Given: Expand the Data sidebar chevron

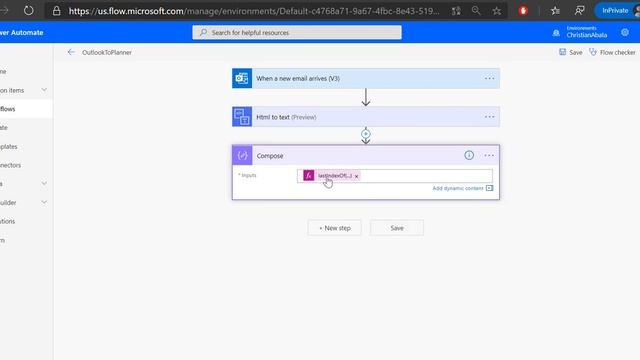Looking at the screenshot, I should click(x=44, y=184).
